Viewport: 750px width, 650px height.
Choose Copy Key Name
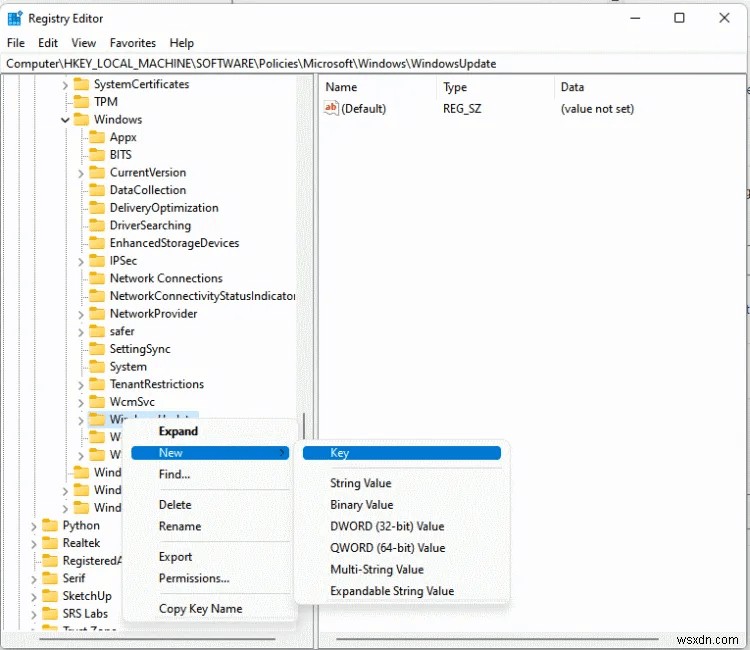tap(210, 608)
